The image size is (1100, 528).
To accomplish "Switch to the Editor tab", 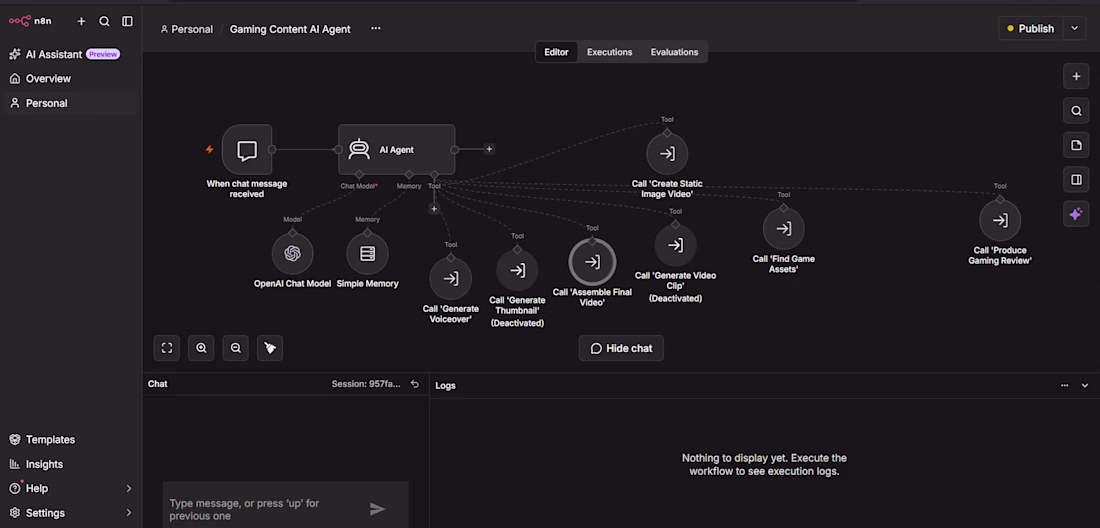I will [x=556, y=52].
